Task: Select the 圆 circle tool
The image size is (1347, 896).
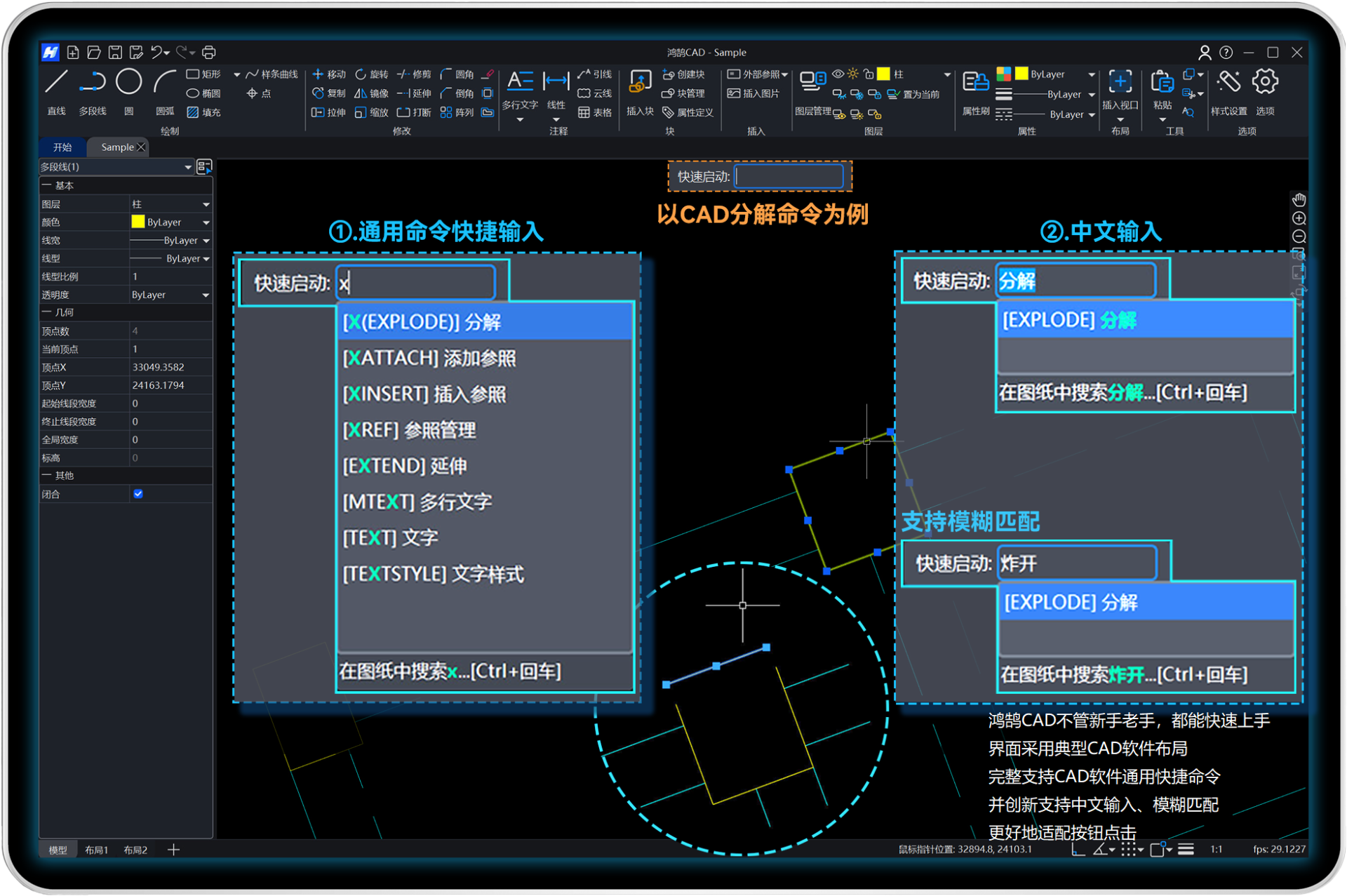Action: (x=128, y=91)
